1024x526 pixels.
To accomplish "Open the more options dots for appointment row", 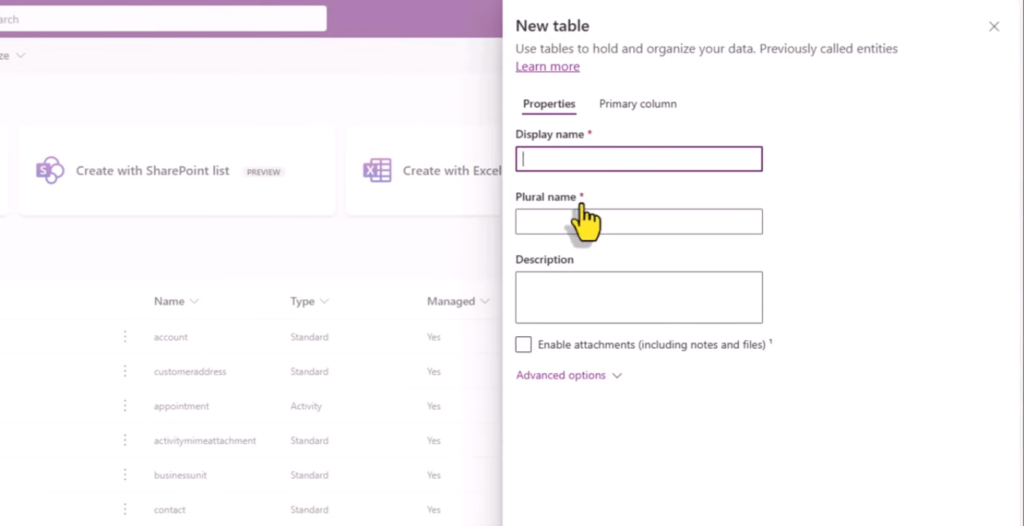I will point(125,406).
